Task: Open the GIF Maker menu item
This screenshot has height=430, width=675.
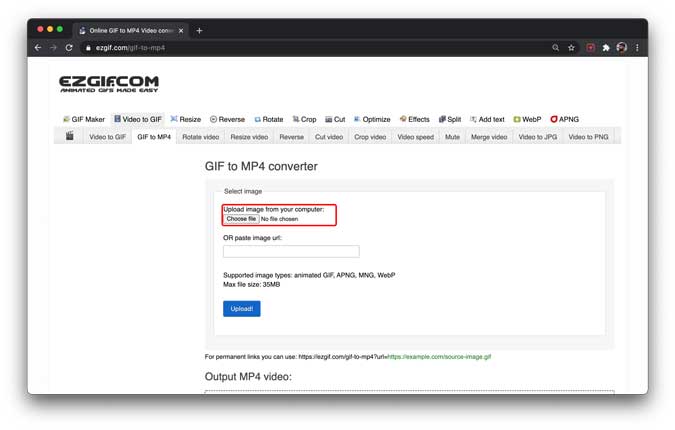Action: (84, 119)
